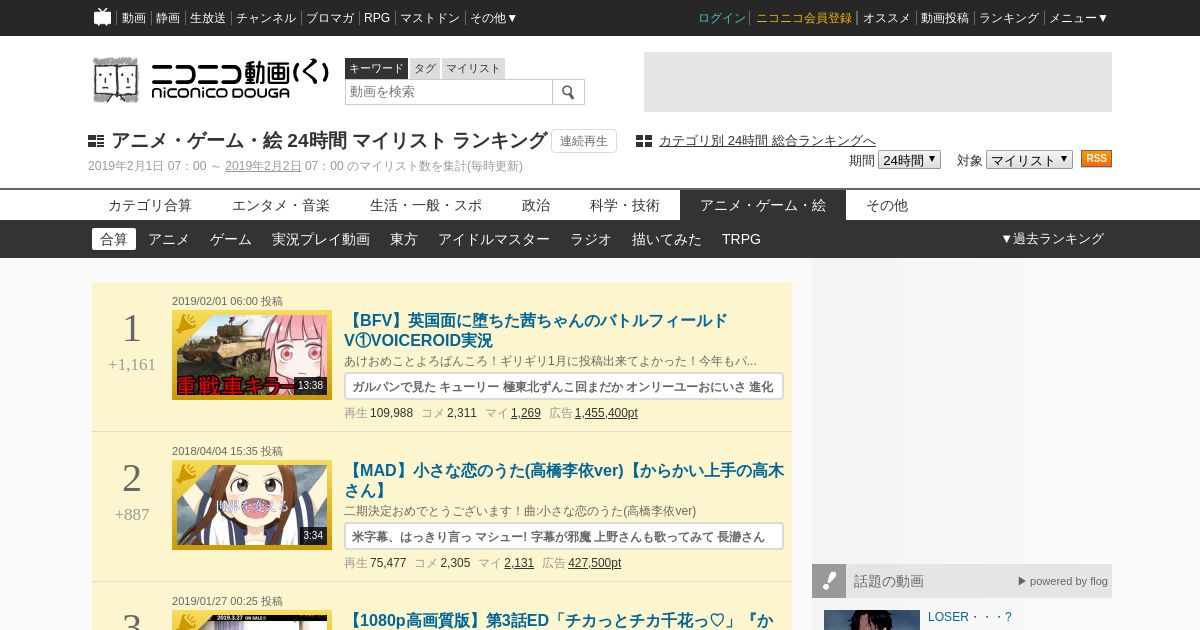Click the Niconico Douga logo
Screen dimensions: 1200x630
click(211, 79)
